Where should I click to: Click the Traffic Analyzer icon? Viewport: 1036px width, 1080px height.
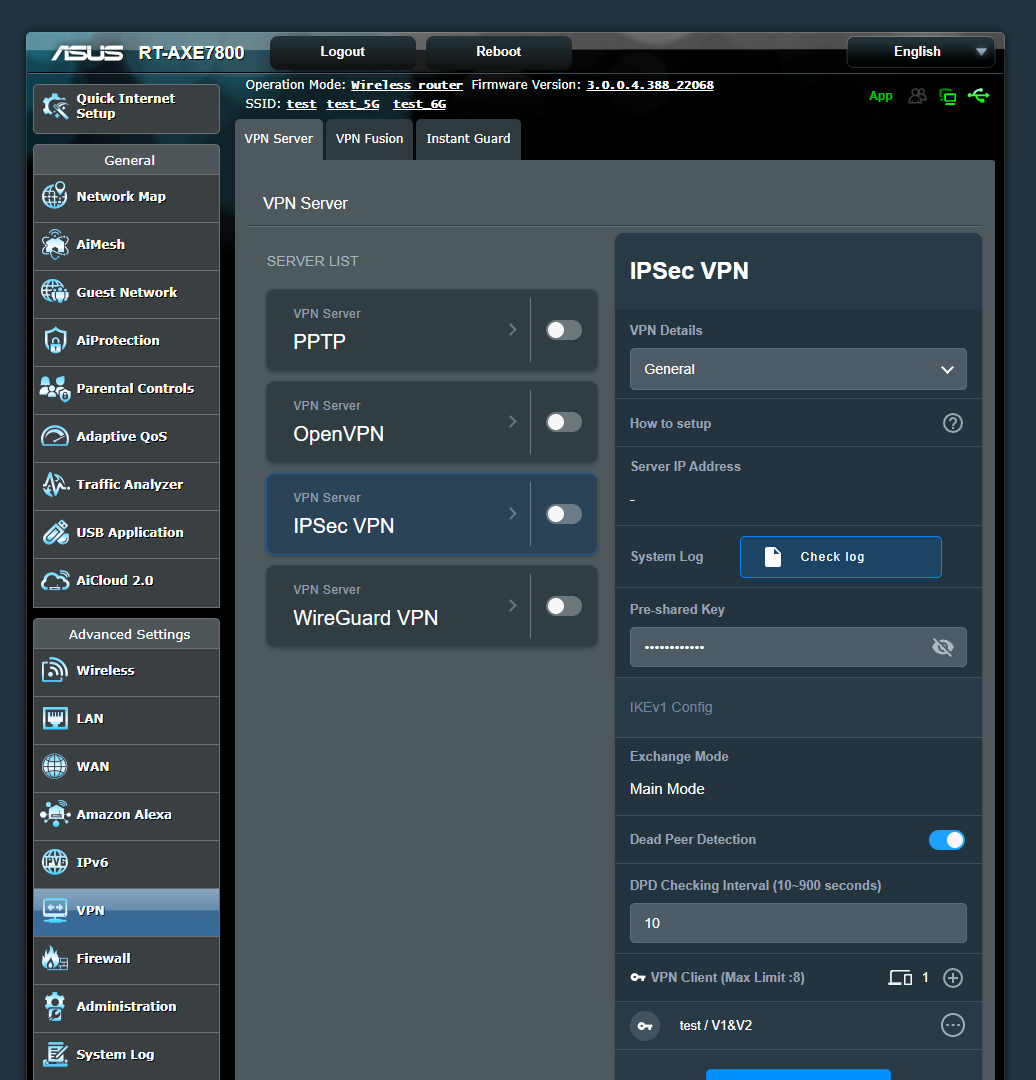point(55,484)
